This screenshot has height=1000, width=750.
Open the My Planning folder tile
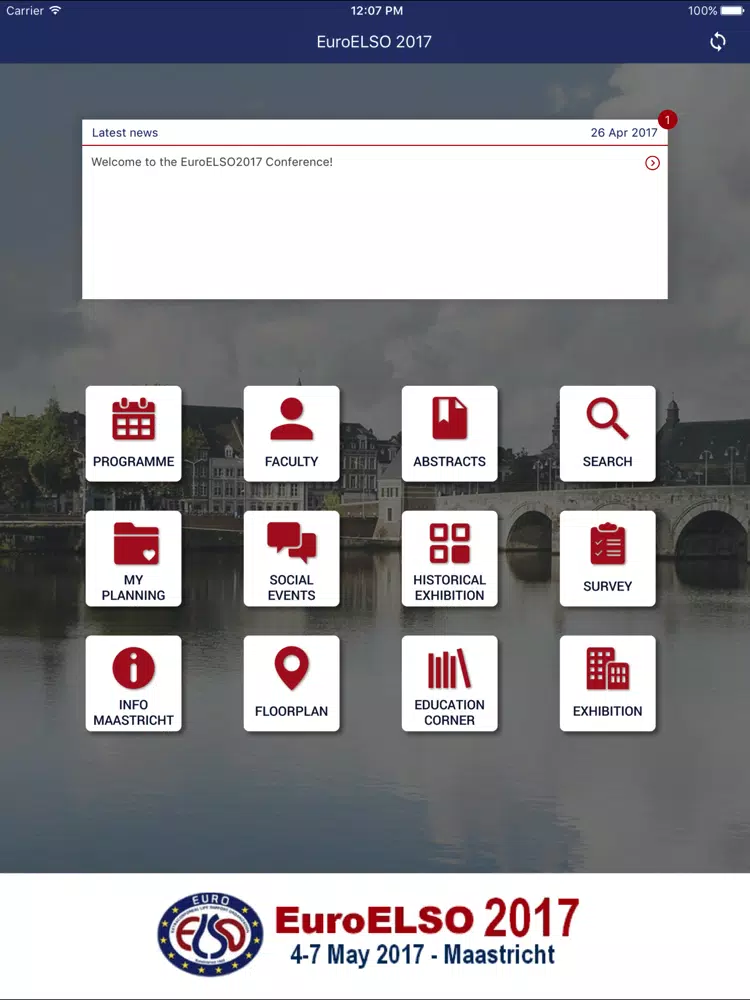click(x=133, y=559)
